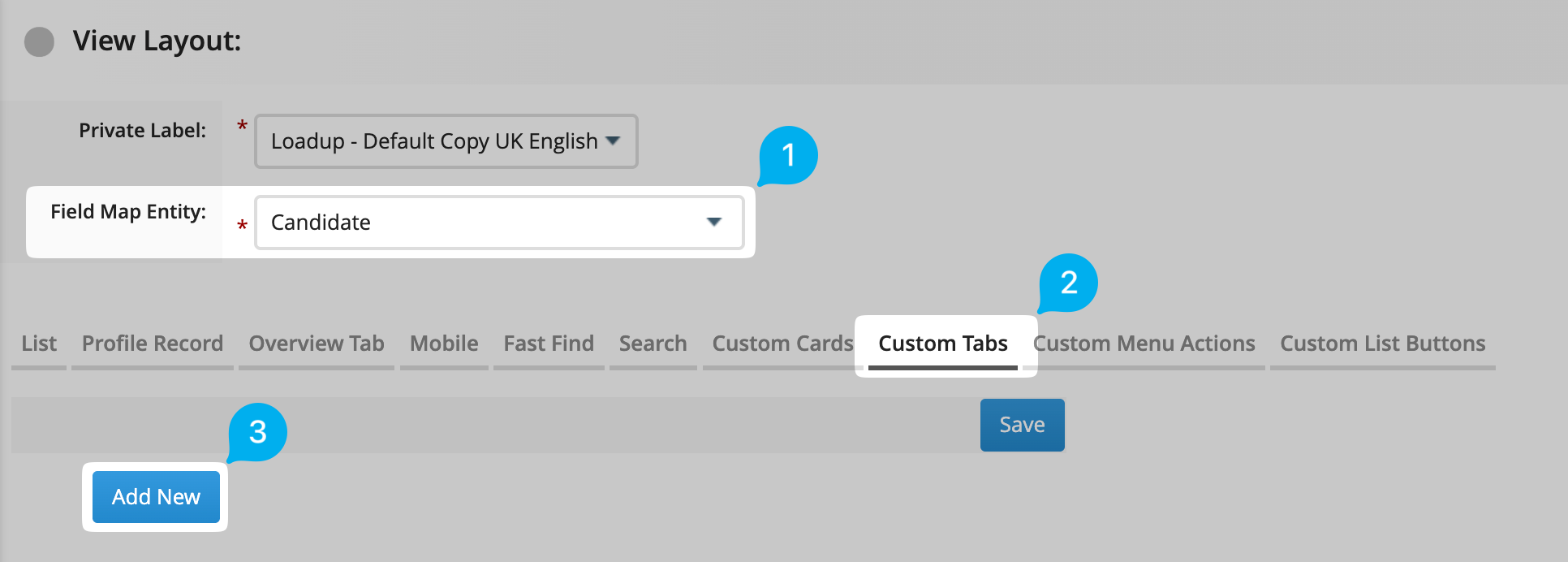Go to the Mobile tab
This screenshot has width=1568, height=562.
pyautogui.click(x=444, y=344)
